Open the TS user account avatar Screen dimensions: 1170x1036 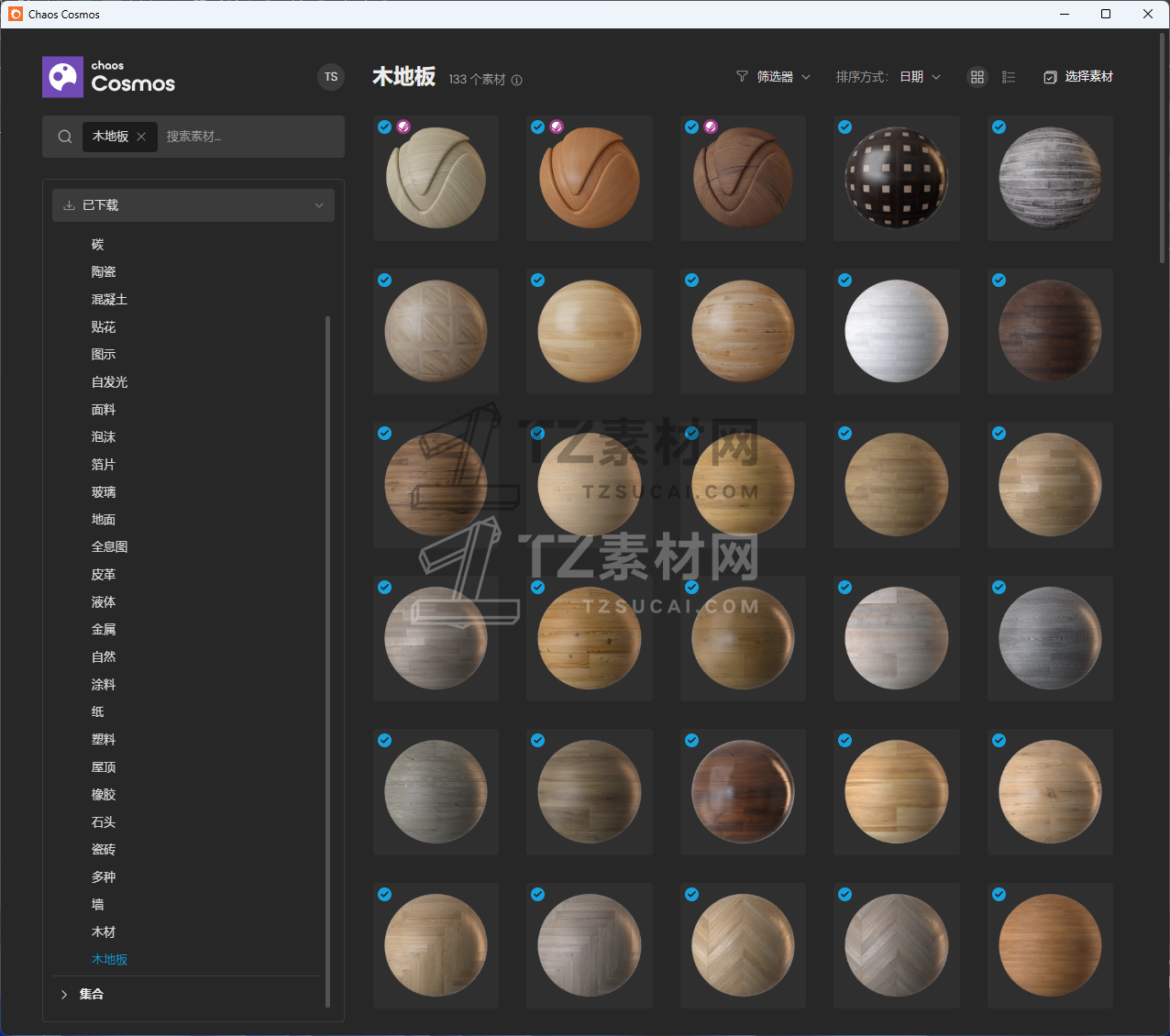331,77
